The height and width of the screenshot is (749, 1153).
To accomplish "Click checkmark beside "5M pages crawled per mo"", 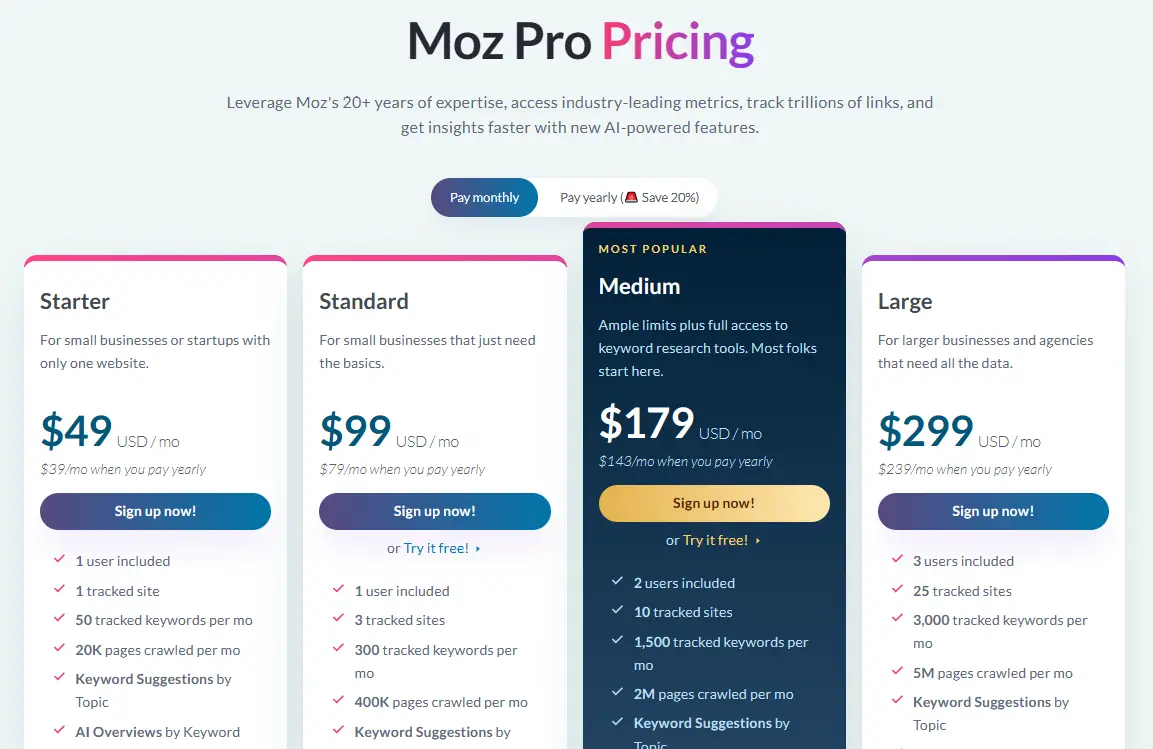I will [897, 673].
